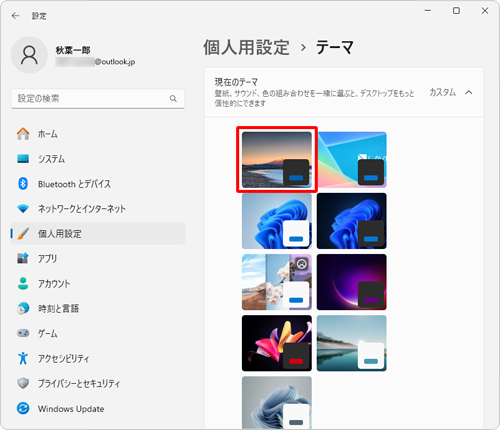
Task: Click the search magnifier icon
Action: [x=173, y=99]
